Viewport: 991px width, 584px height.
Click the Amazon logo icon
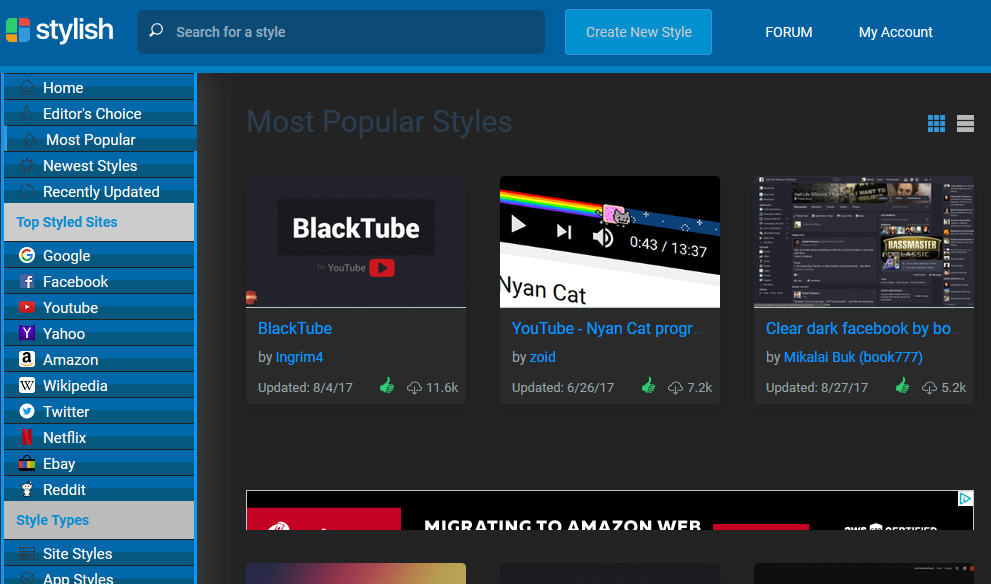27,359
